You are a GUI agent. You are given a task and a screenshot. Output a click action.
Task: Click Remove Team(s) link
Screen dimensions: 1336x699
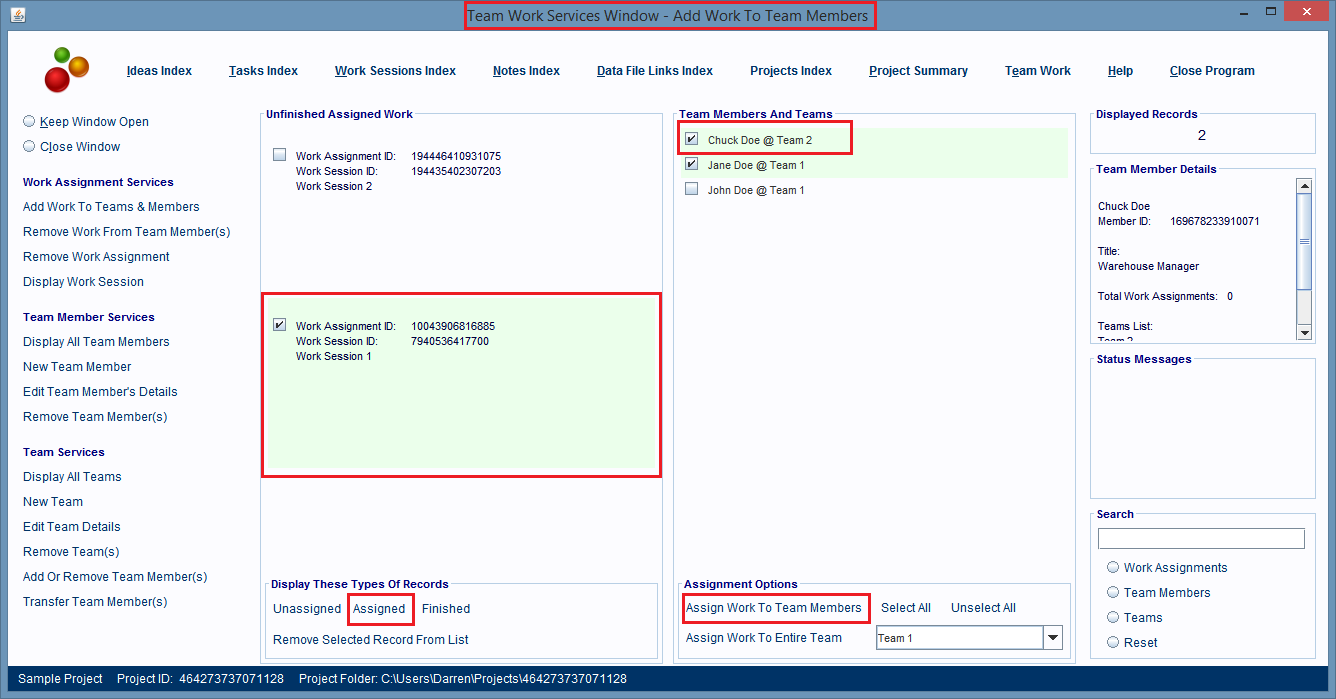coord(71,552)
